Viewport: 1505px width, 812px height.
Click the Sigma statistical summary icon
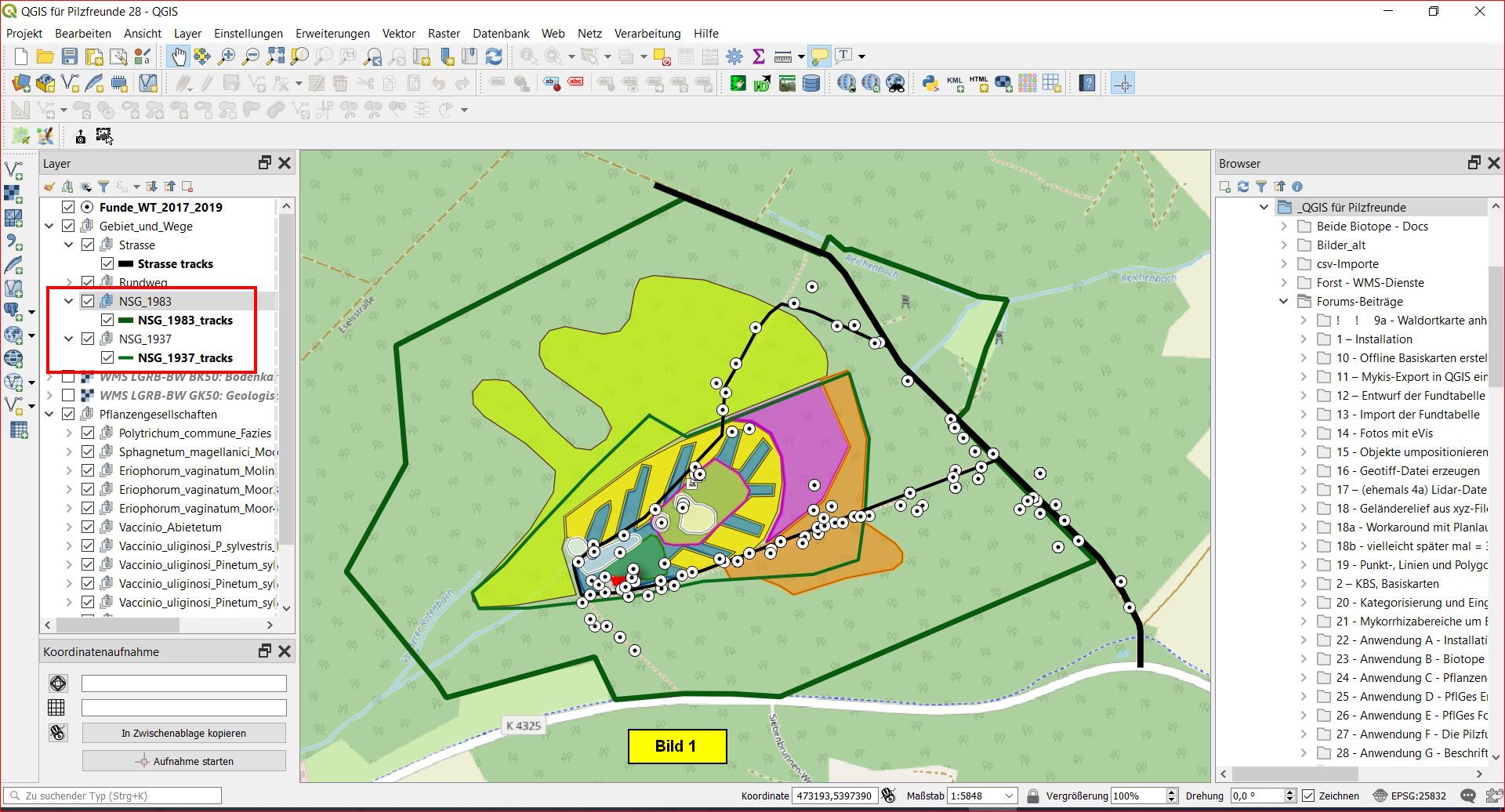point(758,56)
